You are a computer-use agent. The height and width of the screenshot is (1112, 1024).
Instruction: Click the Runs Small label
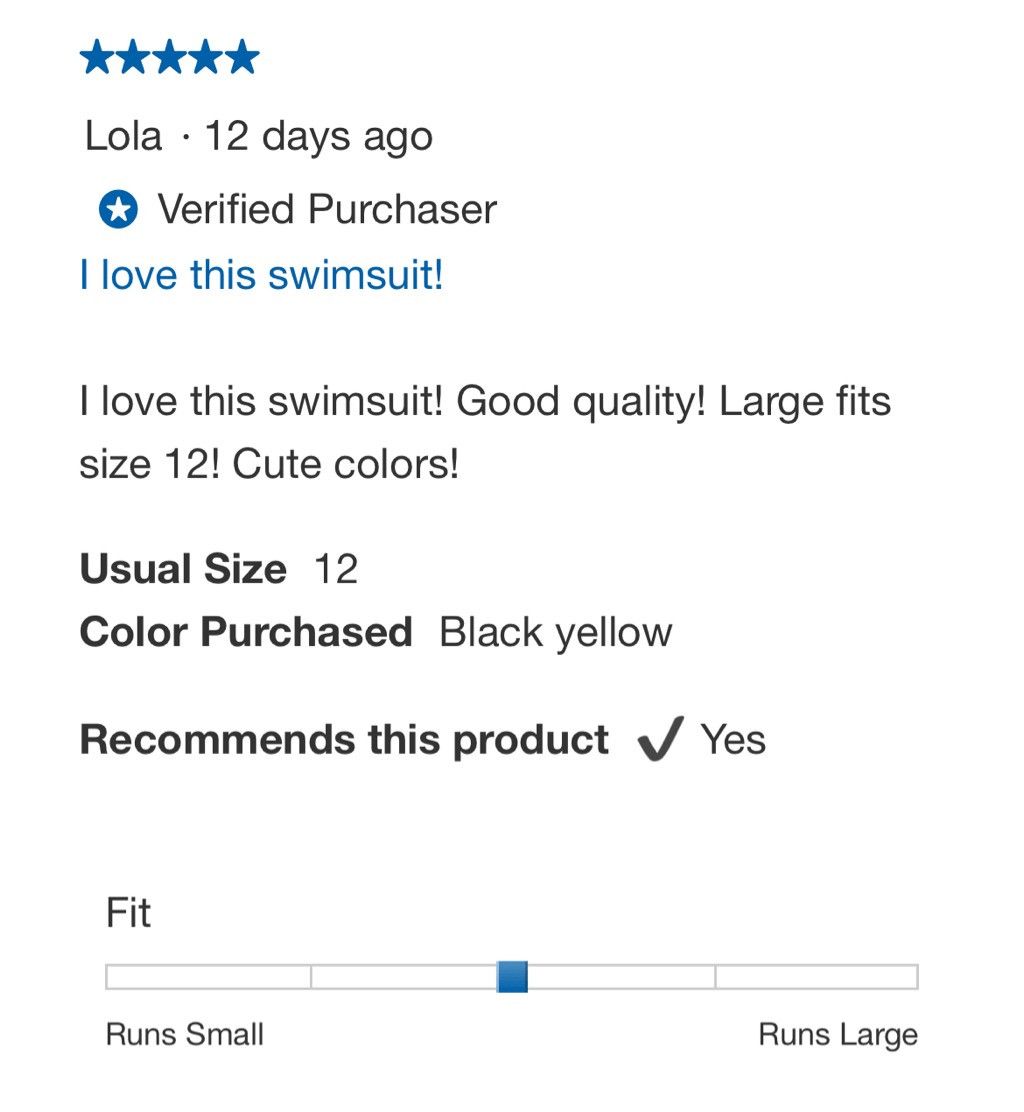[185, 1034]
